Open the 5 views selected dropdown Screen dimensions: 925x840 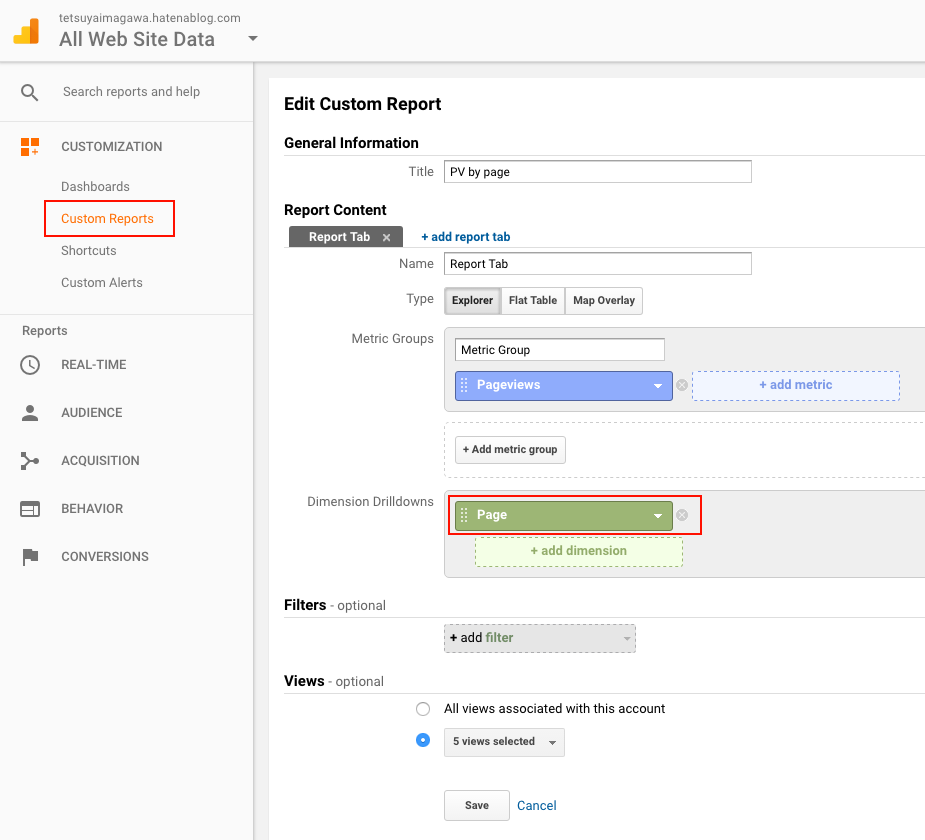(504, 742)
